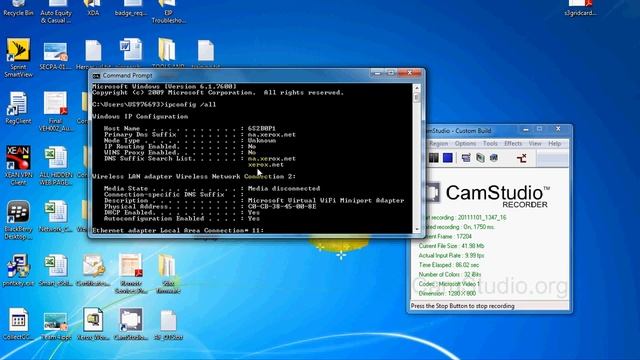This screenshot has width=640, height=360.
Task: Click the 'Host Name' line in Command Prompt
Action: pos(190,129)
